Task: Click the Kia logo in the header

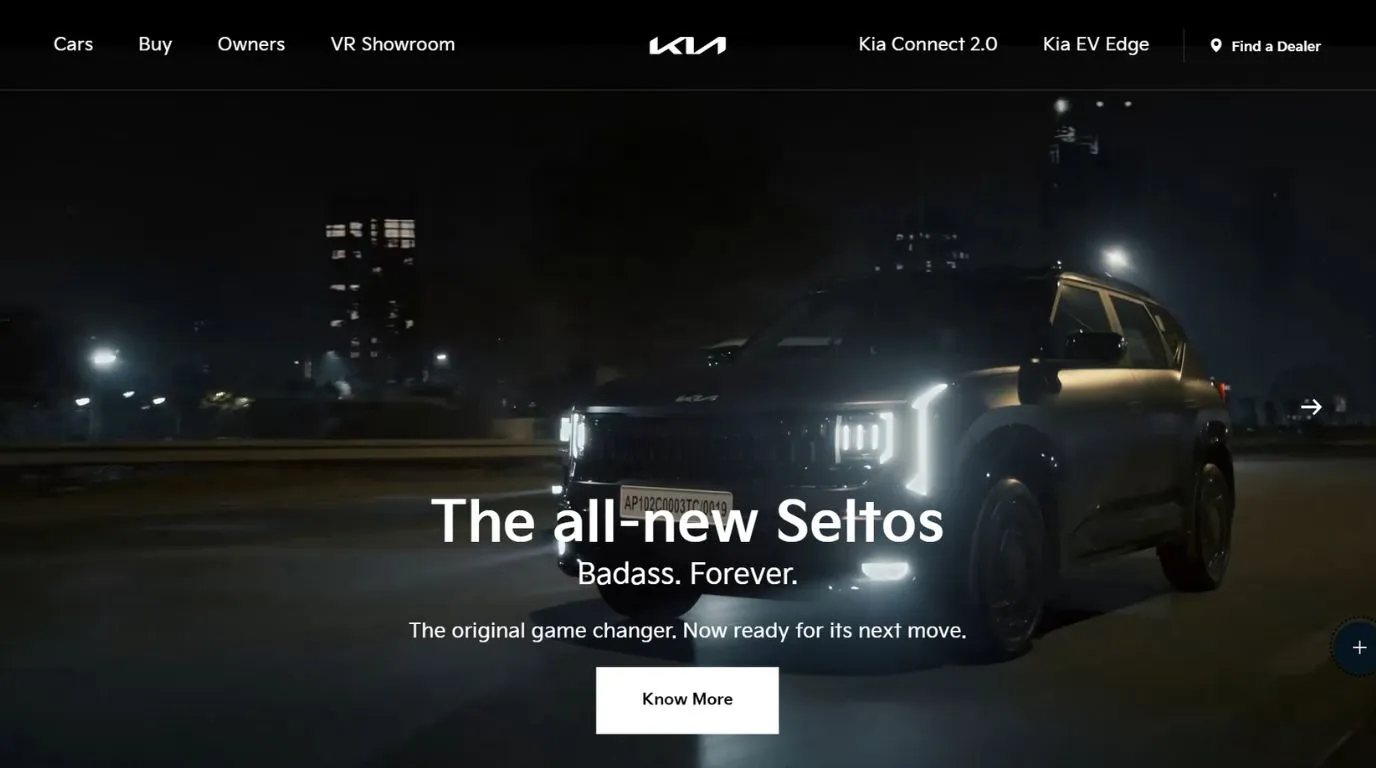Action: [x=688, y=45]
